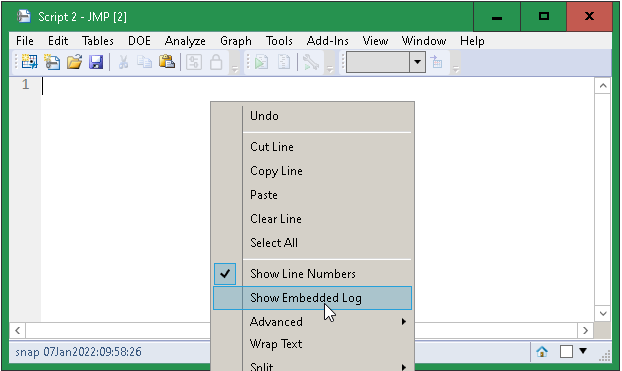Click horizontal scrollbar left arrow
This screenshot has height=371, width=622.
18,330
